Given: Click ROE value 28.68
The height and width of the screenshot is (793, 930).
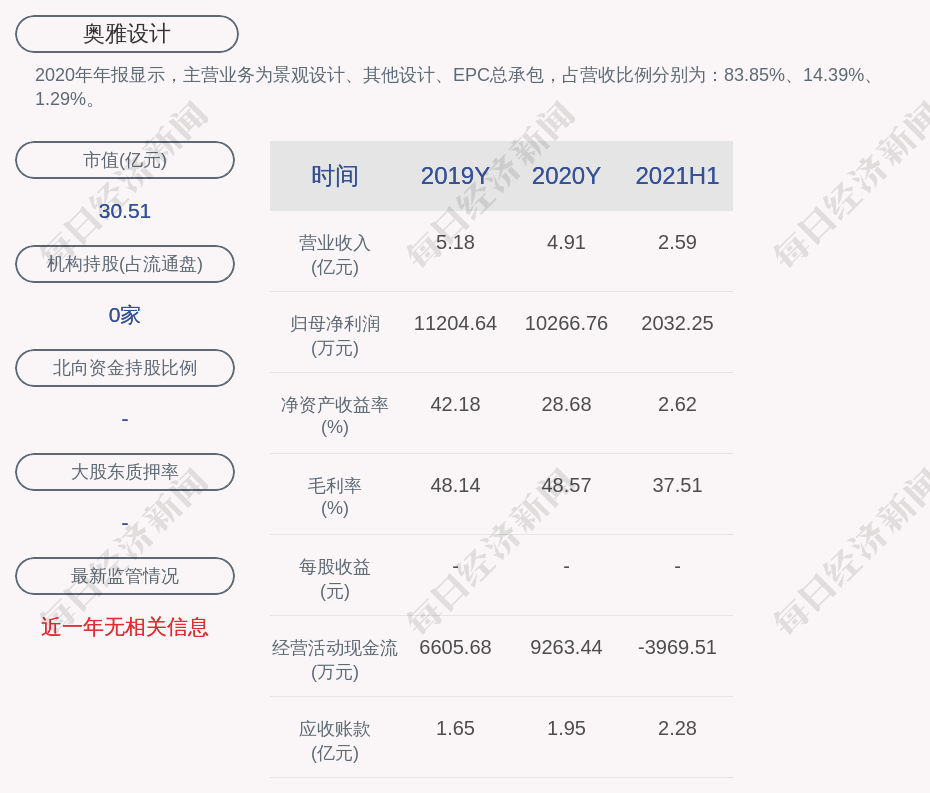Looking at the screenshot, I should point(566,405).
